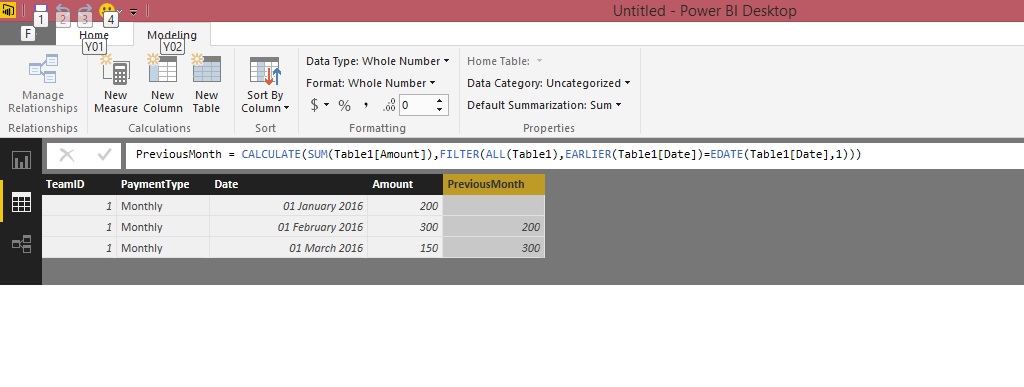Select the TeamID column header
This screenshot has width=1024, height=387.
point(79,184)
